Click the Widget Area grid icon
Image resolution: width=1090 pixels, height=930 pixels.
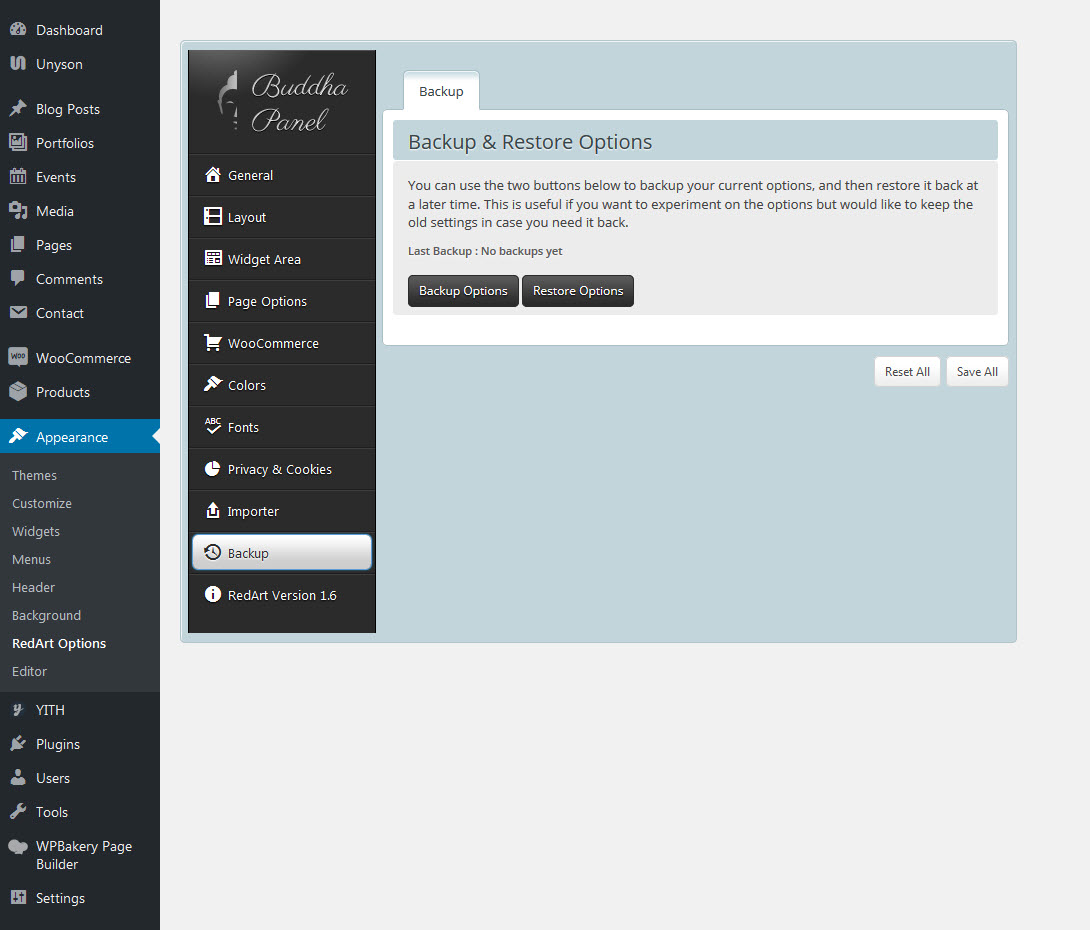(212, 259)
